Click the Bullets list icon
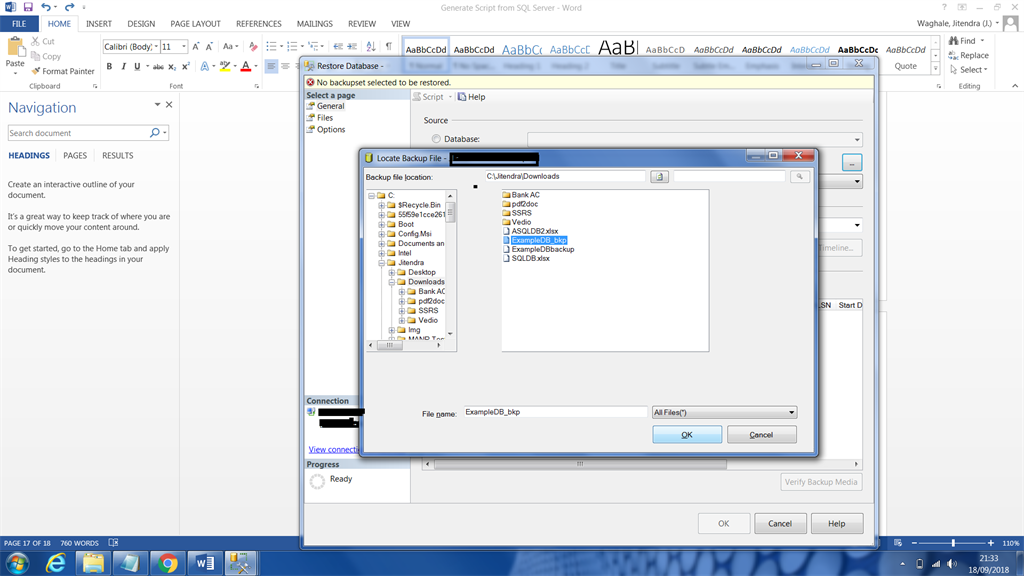Image resolution: width=1024 pixels, height=576 pixels. 271,46
